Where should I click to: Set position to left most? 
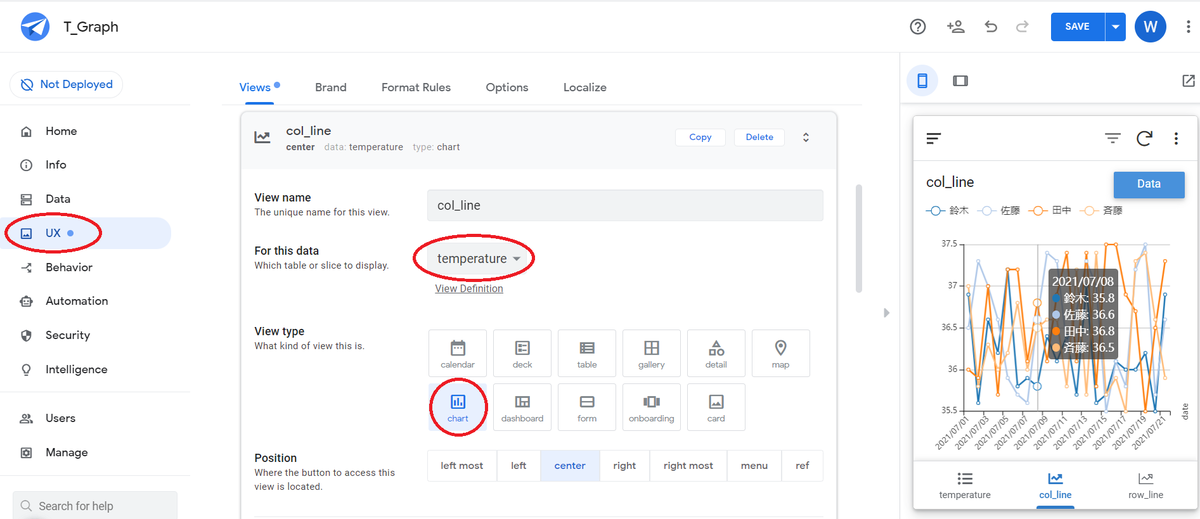pyautogui.click(x=462, y=466)
